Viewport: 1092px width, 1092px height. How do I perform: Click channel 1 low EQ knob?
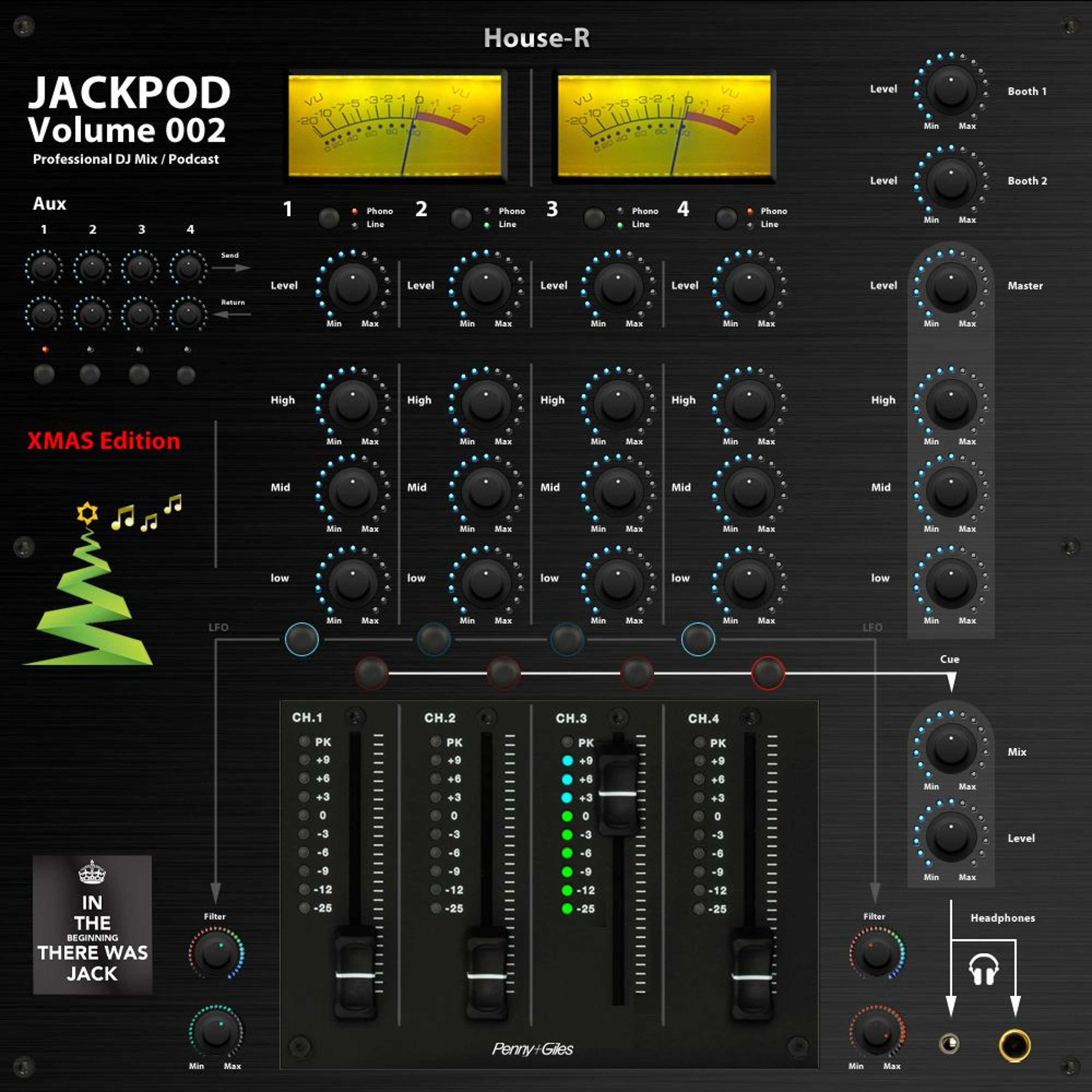353,584
